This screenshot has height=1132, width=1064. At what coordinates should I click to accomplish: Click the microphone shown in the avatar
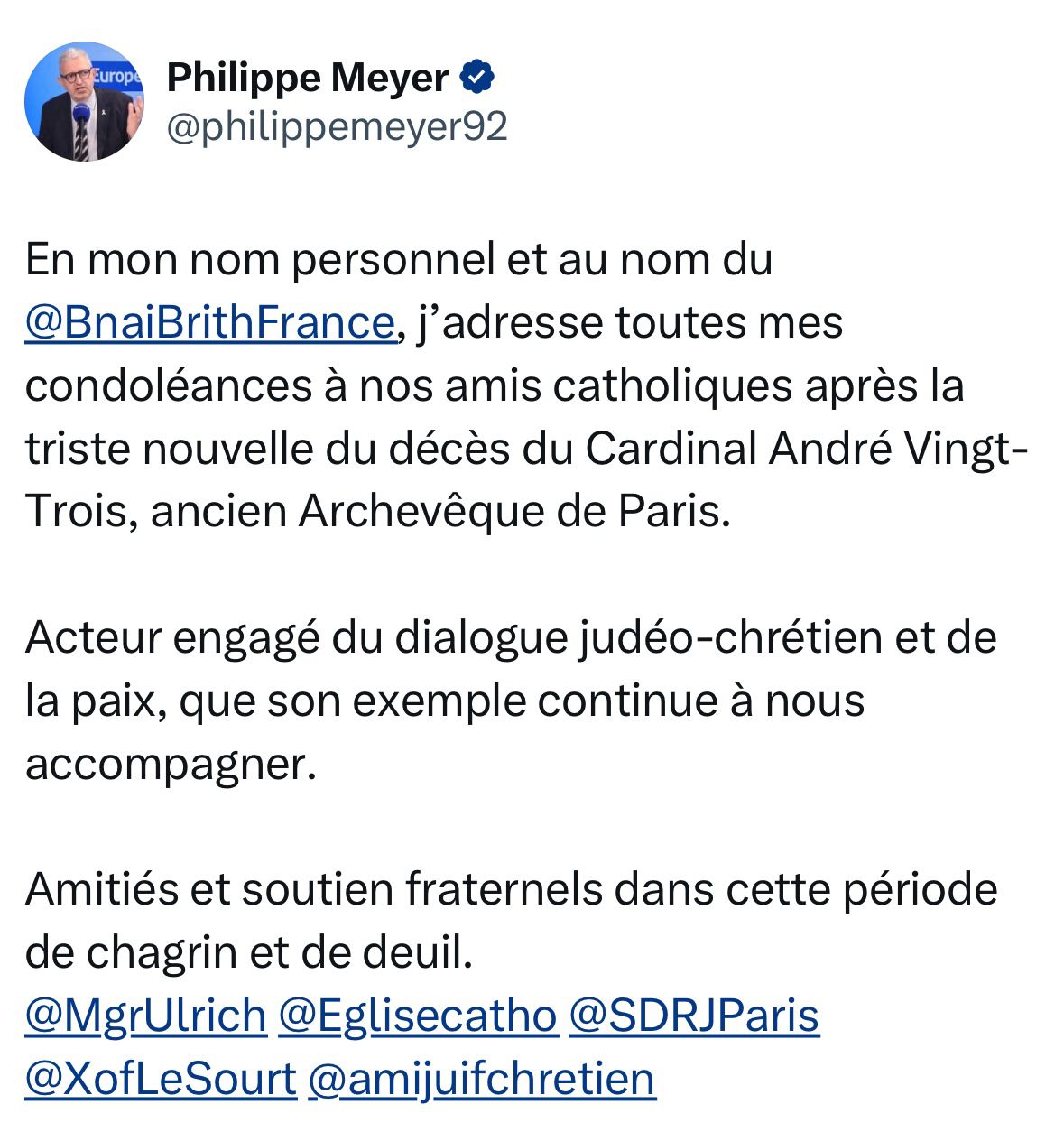click(81, 116)
